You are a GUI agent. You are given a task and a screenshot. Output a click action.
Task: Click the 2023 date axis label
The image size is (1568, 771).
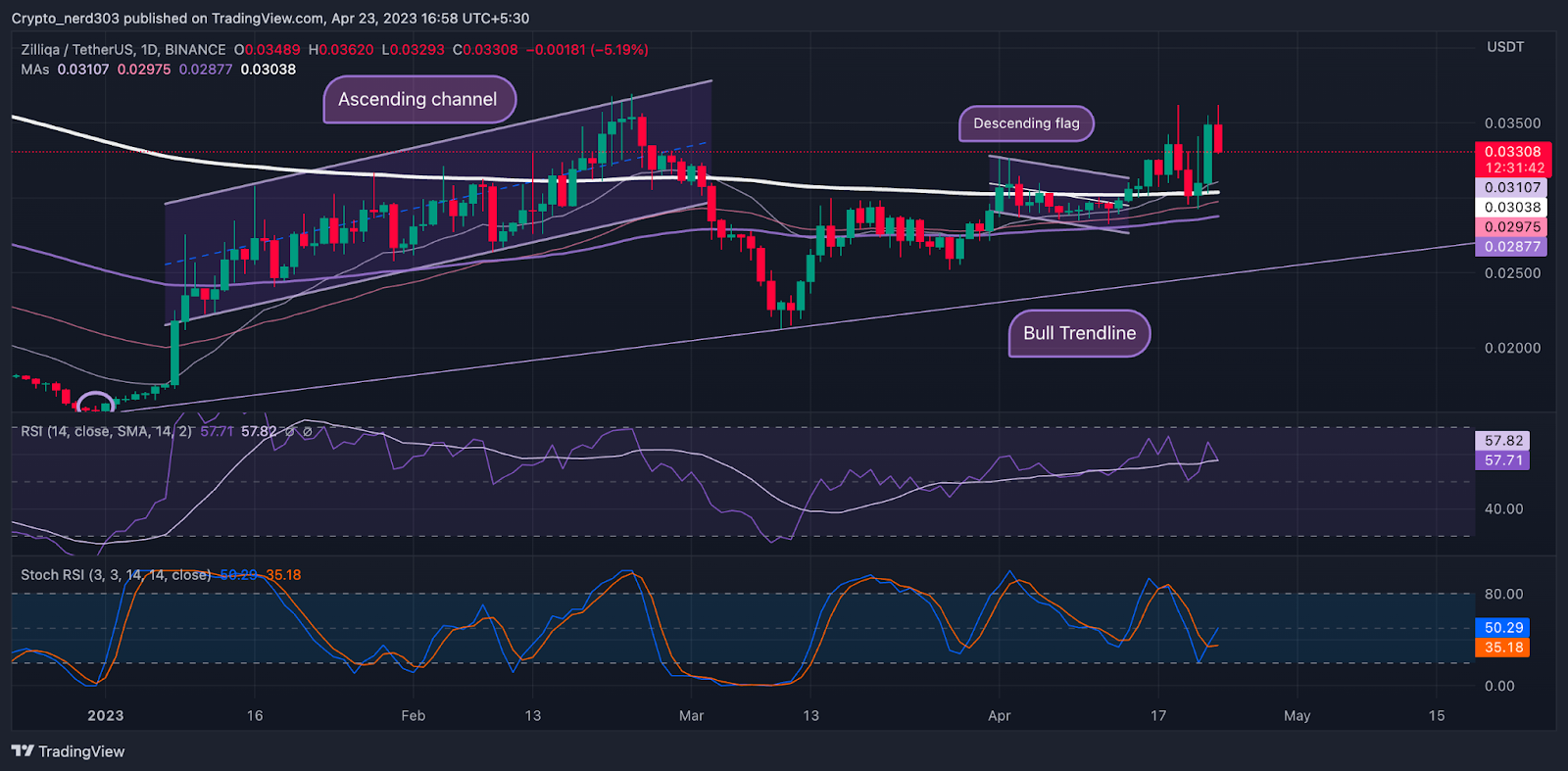pyautogui.click(x=106, y=716)
